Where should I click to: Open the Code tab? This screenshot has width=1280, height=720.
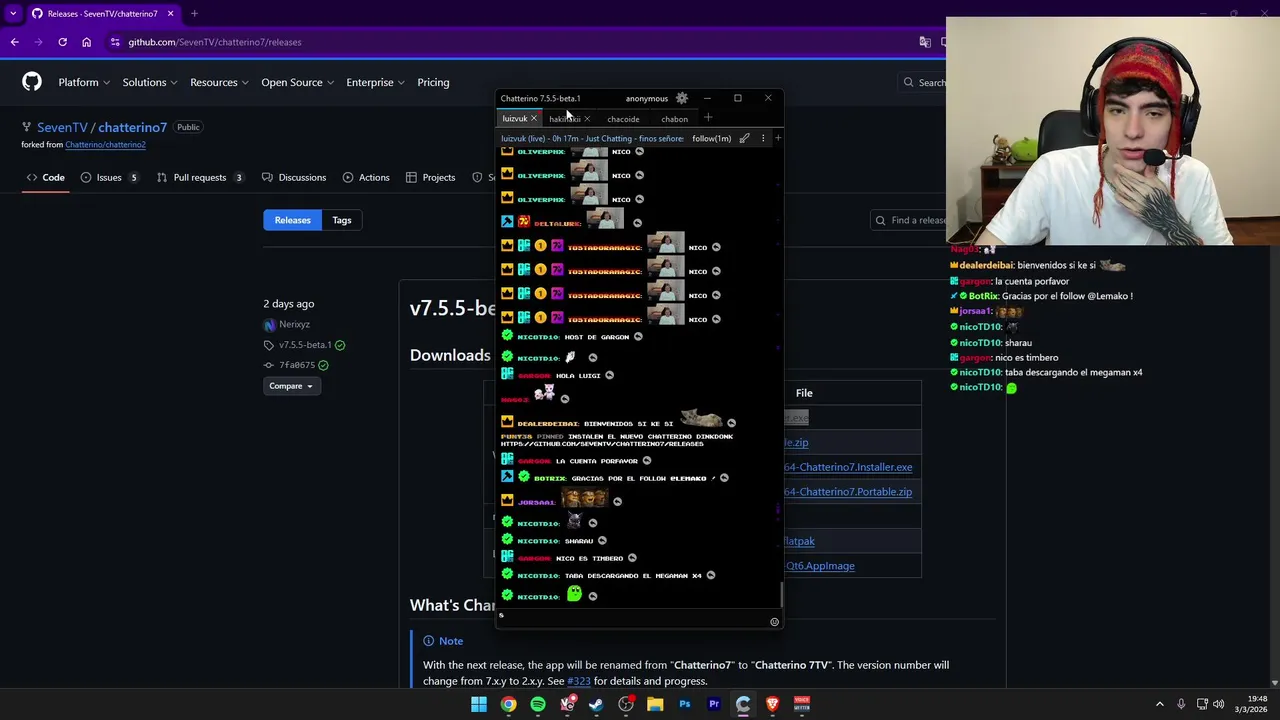[45, 177]
